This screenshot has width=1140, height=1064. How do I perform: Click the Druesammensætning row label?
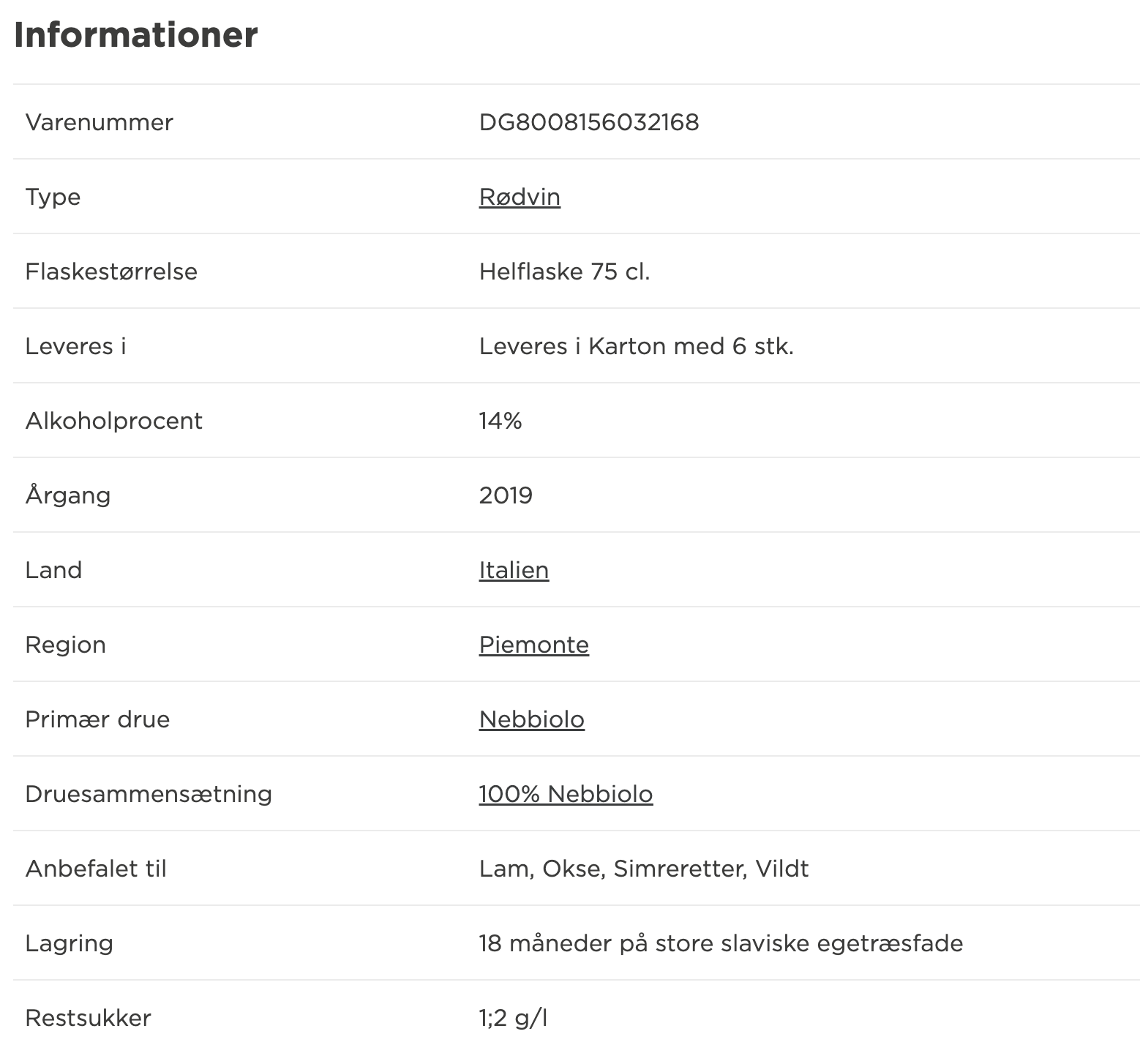coord(149,794)
